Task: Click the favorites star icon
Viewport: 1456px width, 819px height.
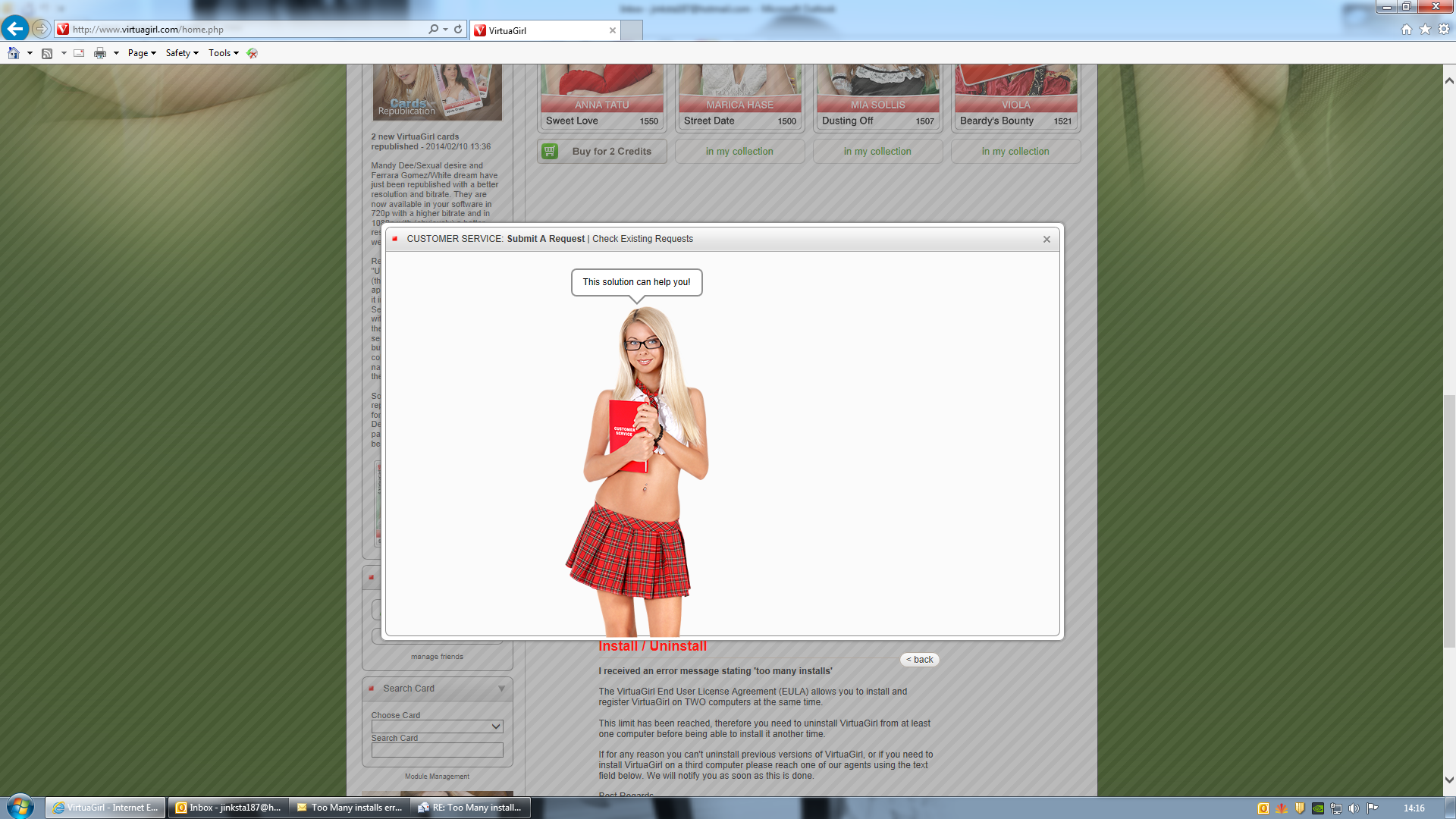Action: 1425,30
